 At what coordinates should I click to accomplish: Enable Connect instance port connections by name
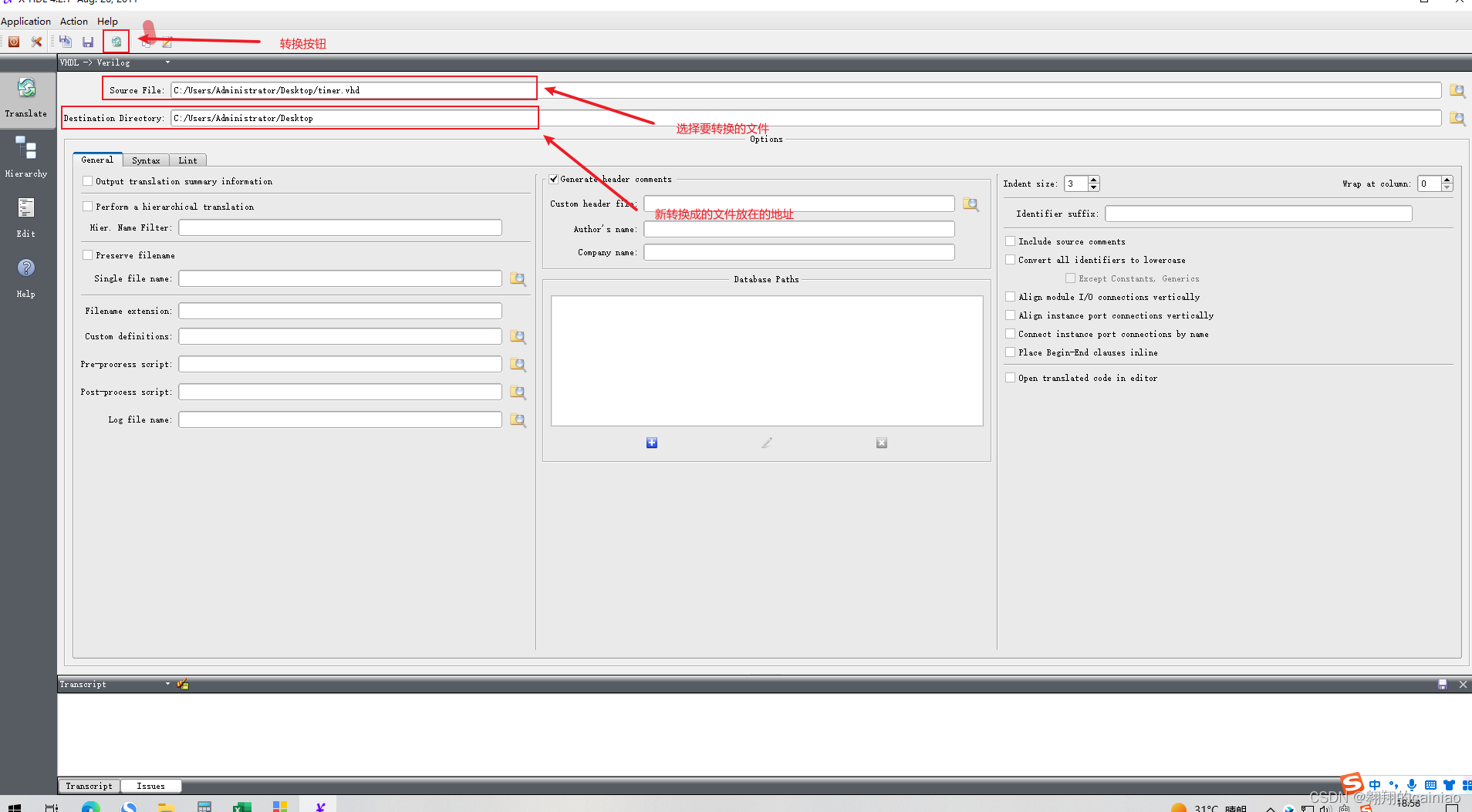(x=1011, y=334)
